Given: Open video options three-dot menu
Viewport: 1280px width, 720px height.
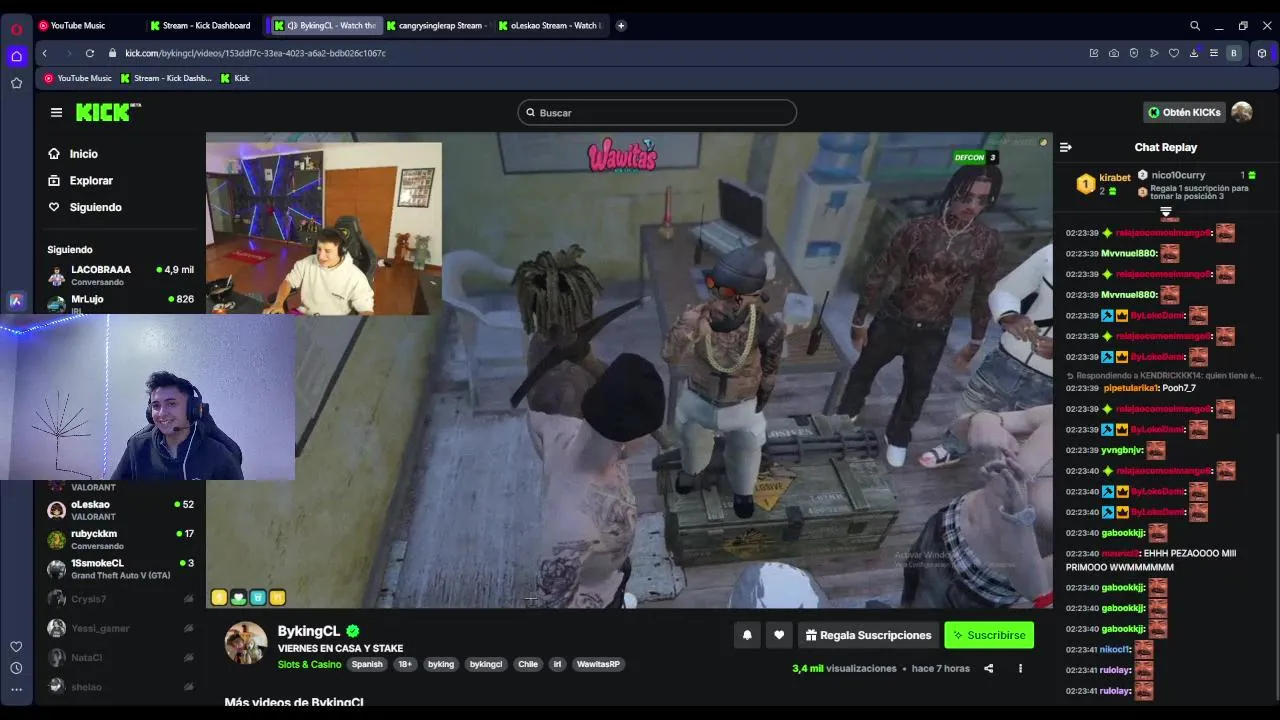Looking at the screenshot, I should pos(1020,668).
